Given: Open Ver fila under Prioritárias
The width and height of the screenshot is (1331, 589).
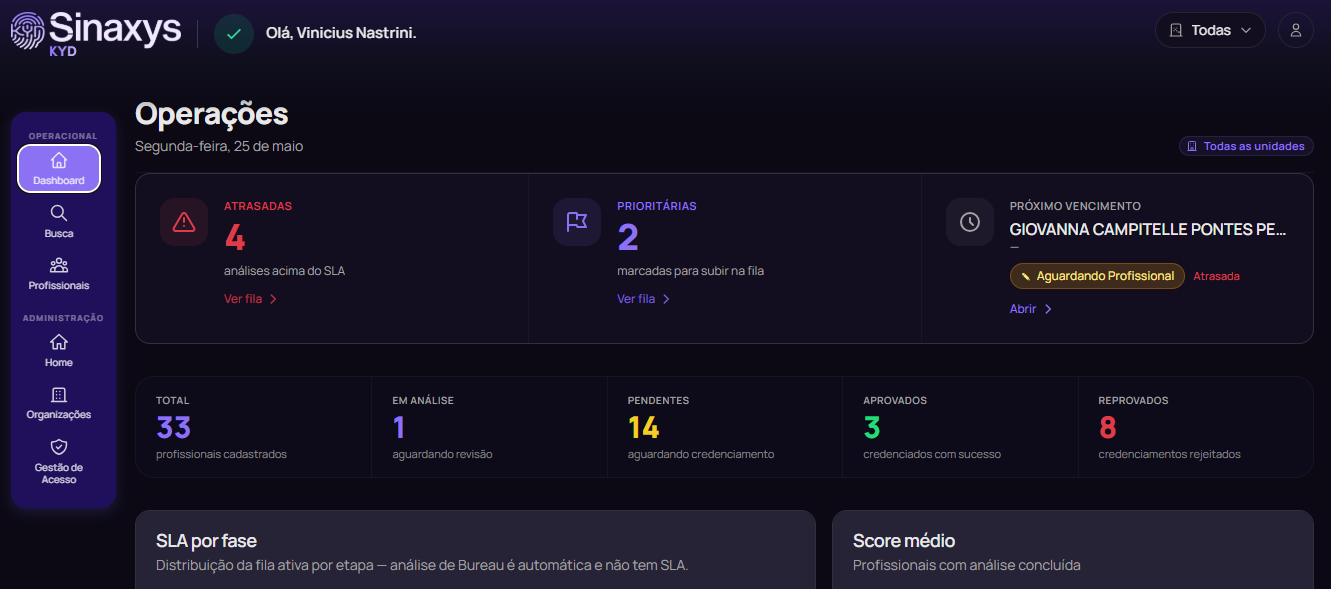Looking at the screenshot, I should [x=644, y=299].
